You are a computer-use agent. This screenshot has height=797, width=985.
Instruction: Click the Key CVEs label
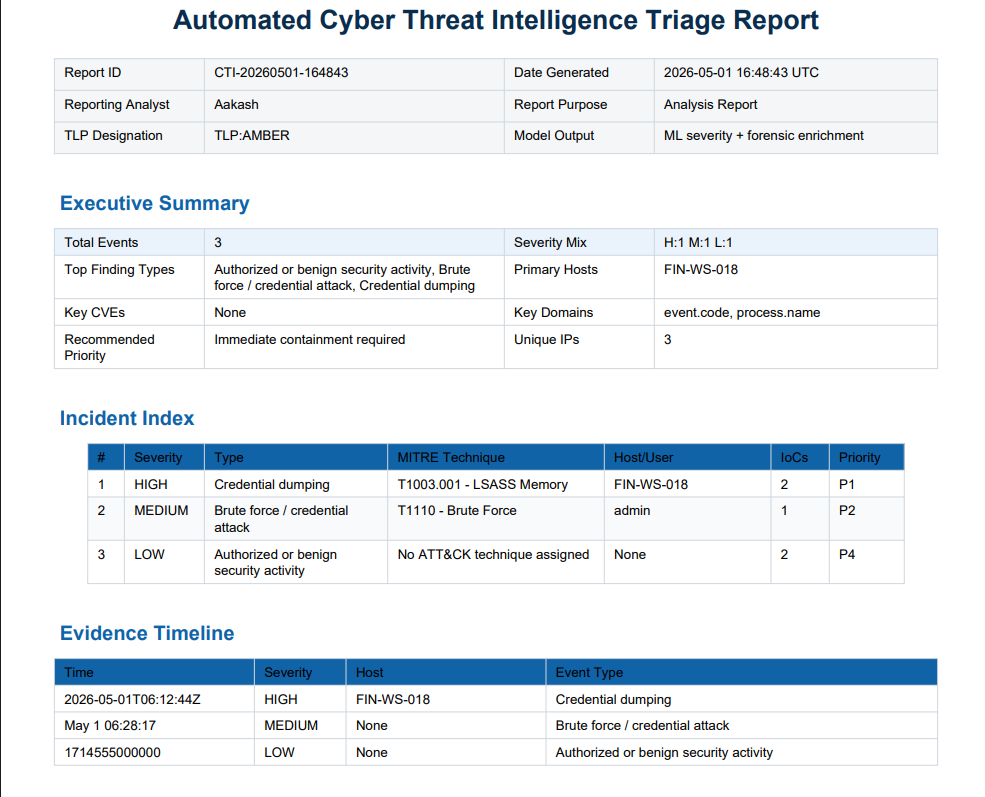[x=94, y=313]
